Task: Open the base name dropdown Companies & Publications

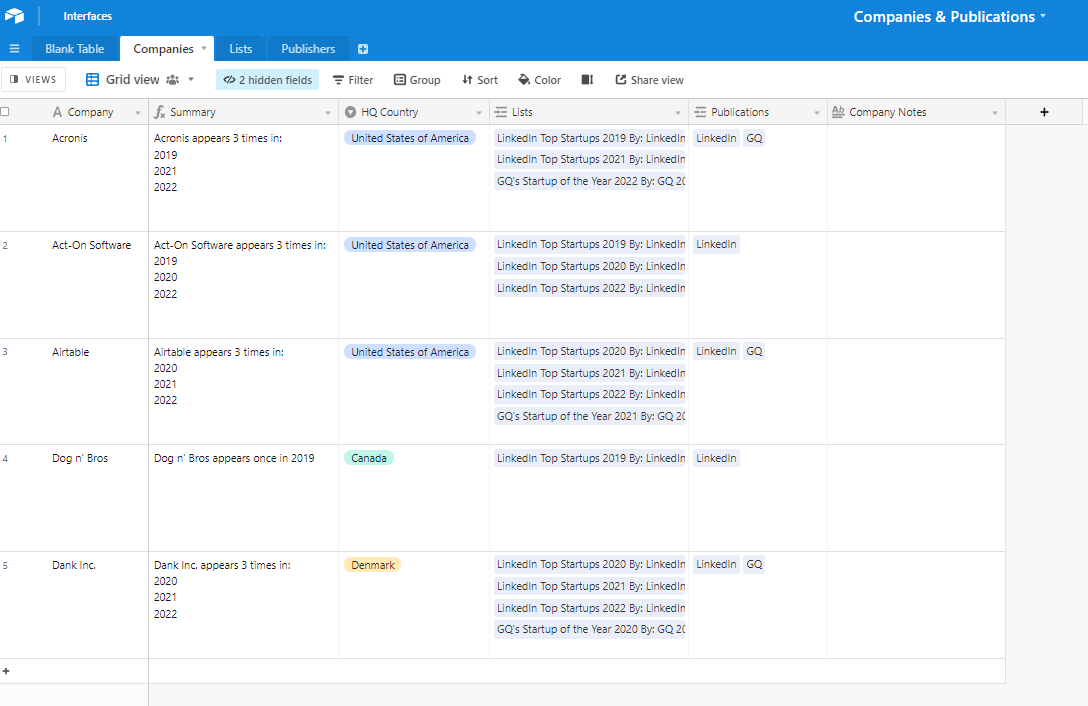Action: point(949,17)
